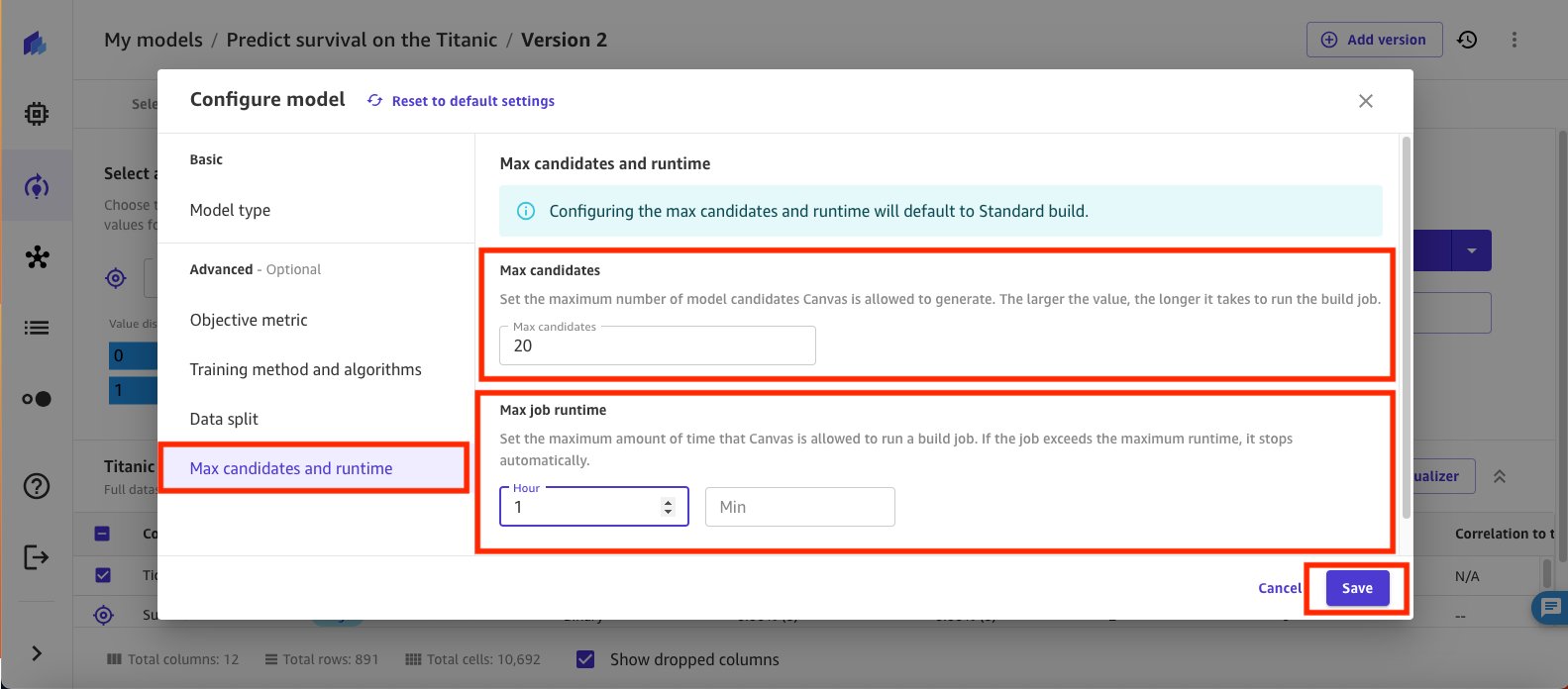Click the info icon in the notice banner

click(526, 211)
